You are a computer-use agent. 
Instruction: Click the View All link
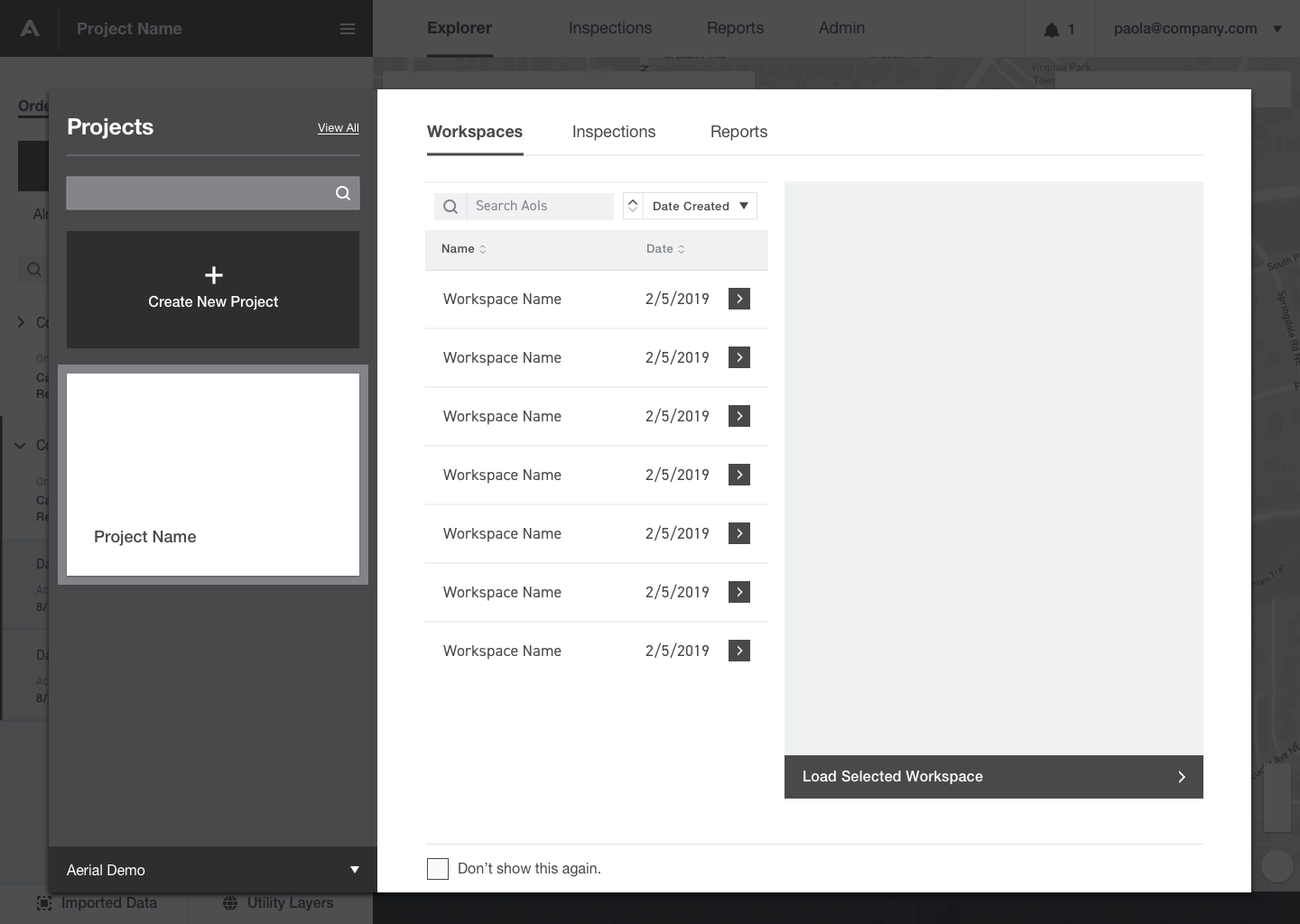pos(338,128)
